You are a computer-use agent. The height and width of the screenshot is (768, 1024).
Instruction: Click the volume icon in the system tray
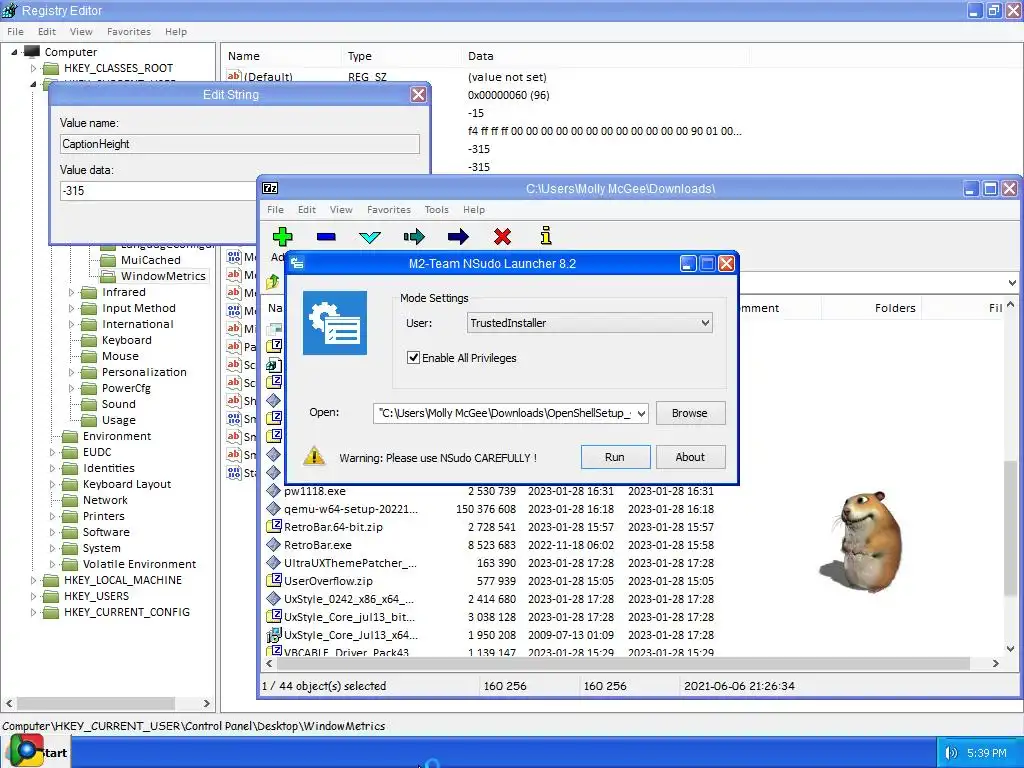[952, 753]
